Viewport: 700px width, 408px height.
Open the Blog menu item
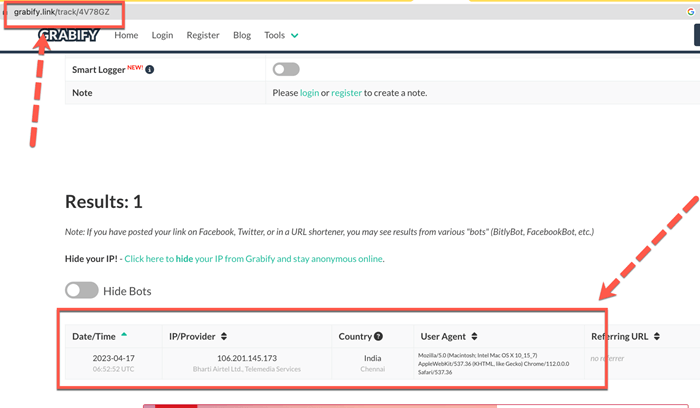242,35
